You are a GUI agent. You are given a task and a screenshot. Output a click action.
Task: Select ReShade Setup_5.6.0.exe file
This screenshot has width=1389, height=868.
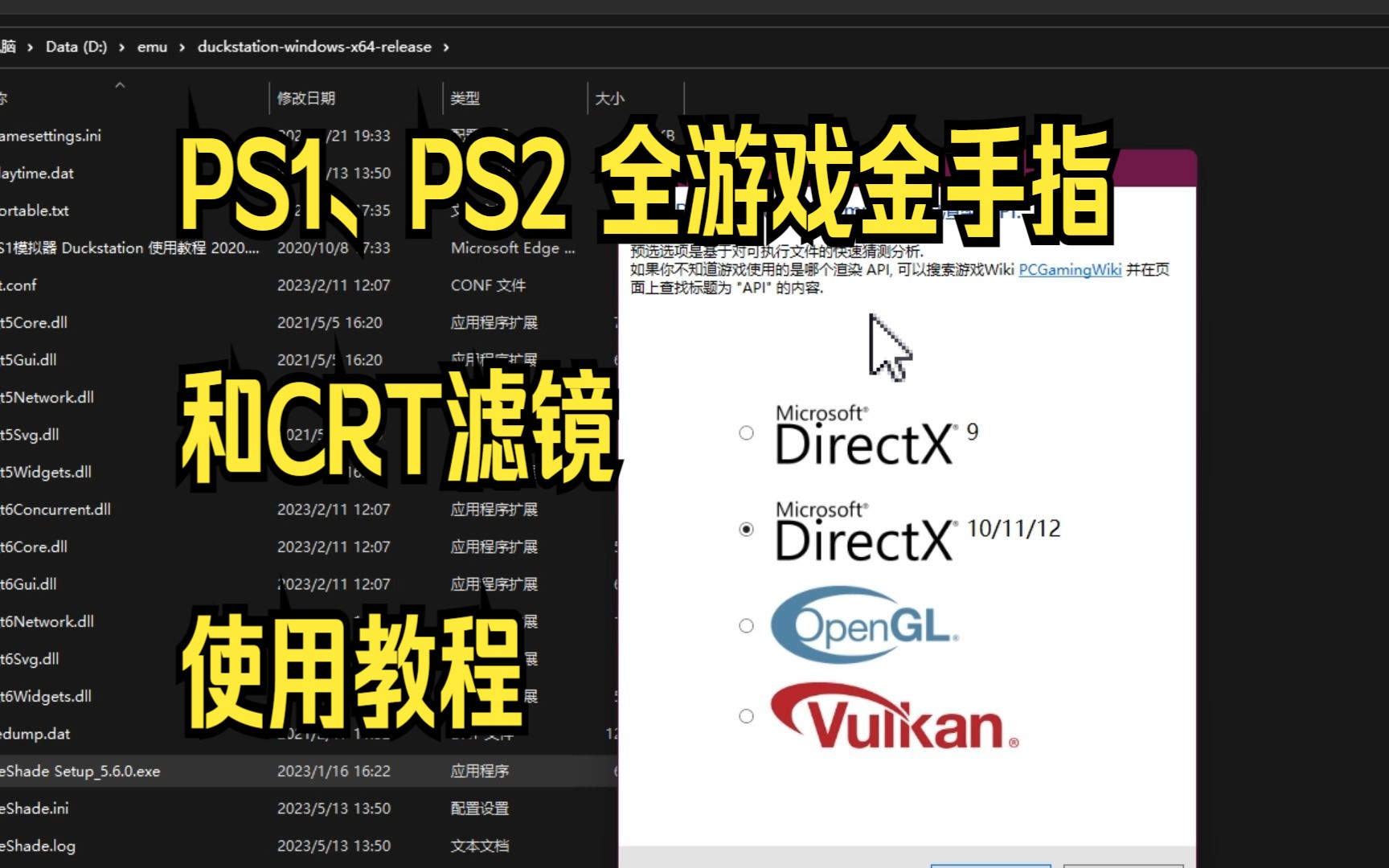80,771
